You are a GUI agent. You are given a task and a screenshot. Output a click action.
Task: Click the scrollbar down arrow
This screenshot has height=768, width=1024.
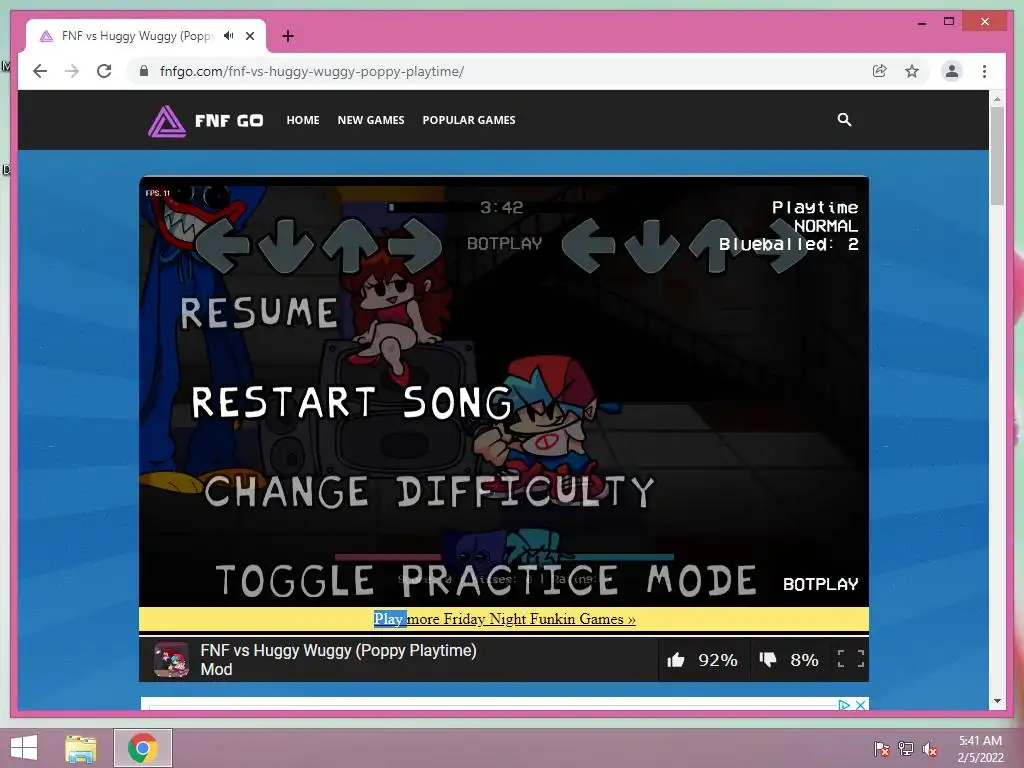tap(997, 701)
